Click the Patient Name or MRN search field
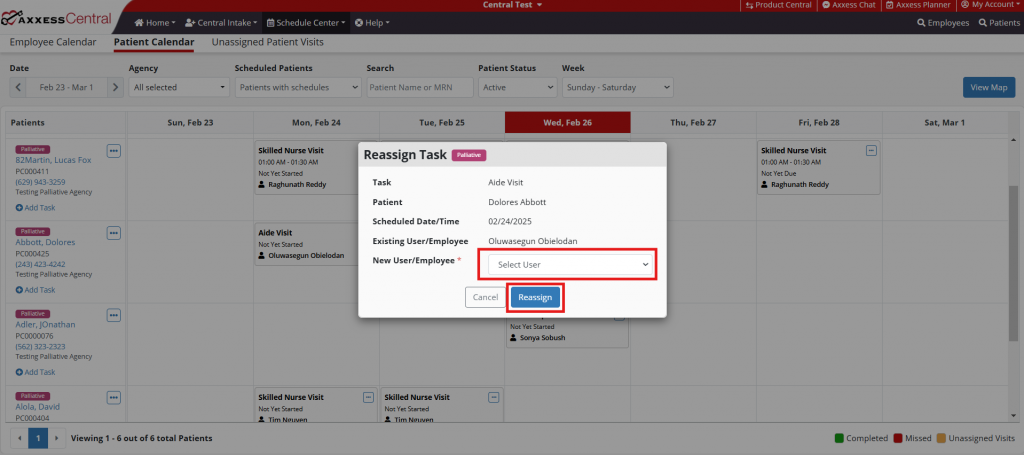This screenshot has width=1024, height=455. pos(417,87)
